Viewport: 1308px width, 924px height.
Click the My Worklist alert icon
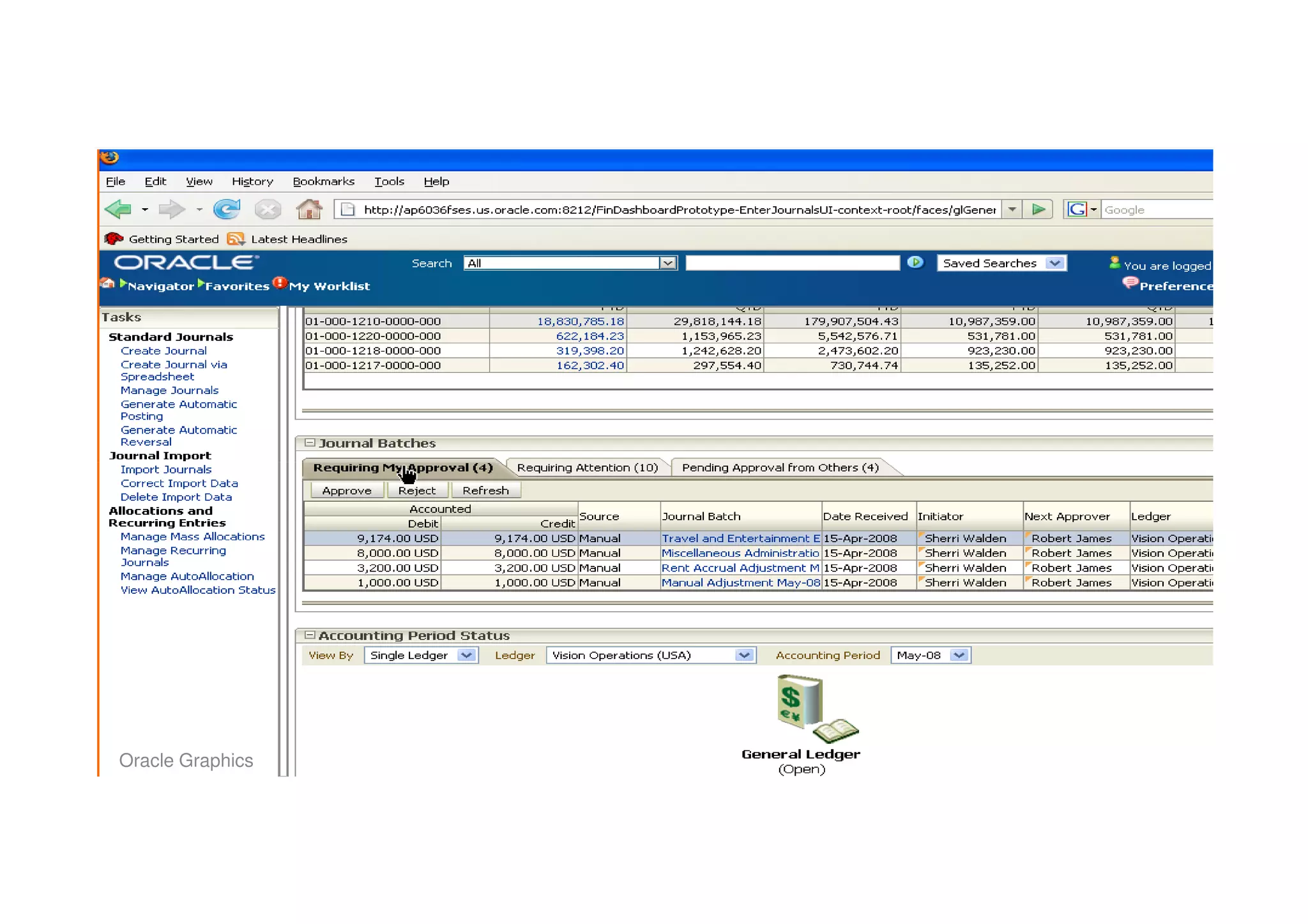(280, 283)
